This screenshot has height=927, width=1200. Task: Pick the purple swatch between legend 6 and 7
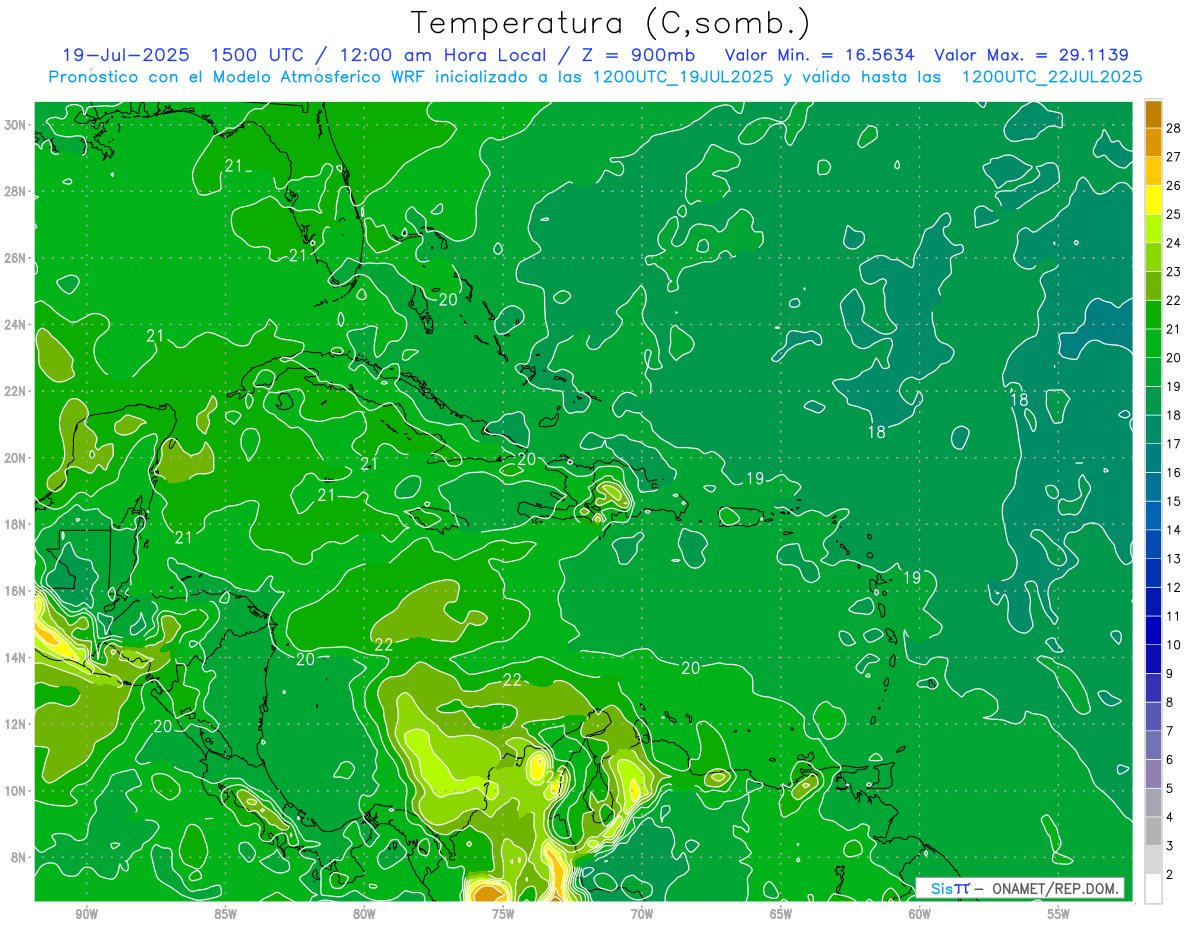pos(1153,746)
